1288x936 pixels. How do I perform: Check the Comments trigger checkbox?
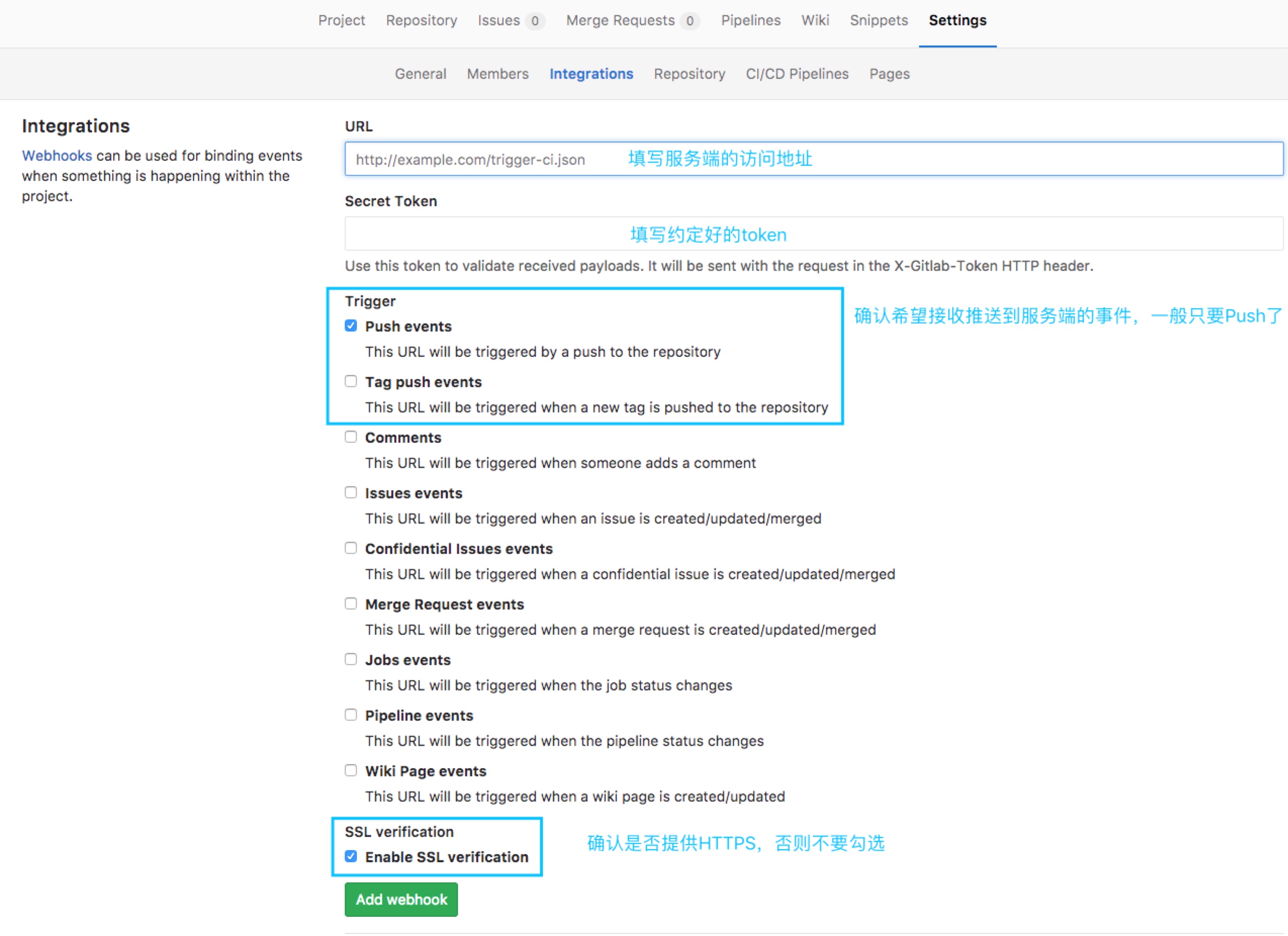351,437
